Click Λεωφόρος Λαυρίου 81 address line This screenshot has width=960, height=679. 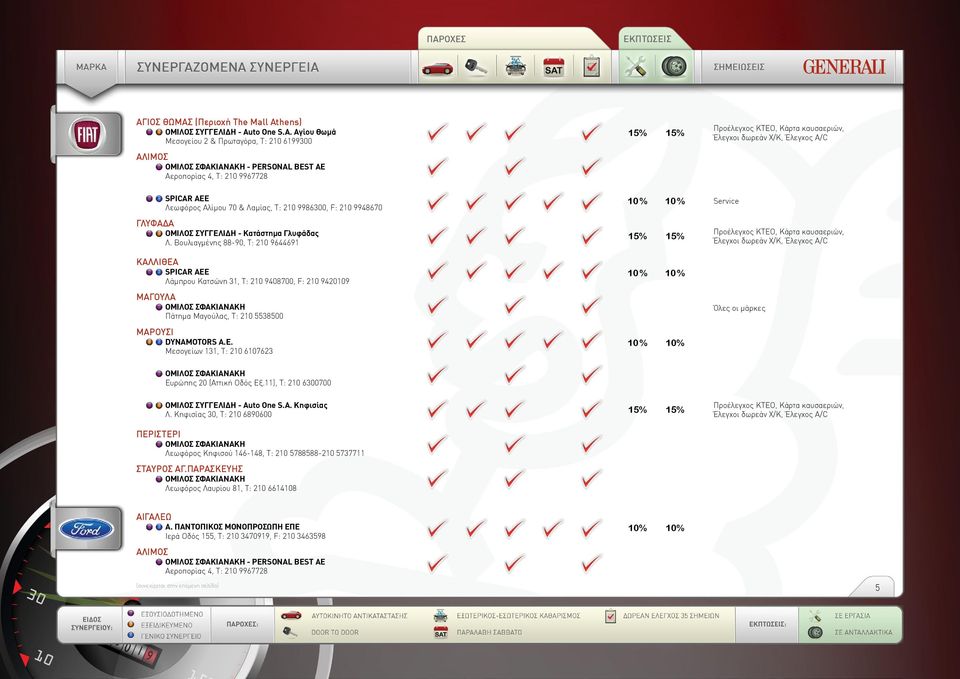coord(230,489)
